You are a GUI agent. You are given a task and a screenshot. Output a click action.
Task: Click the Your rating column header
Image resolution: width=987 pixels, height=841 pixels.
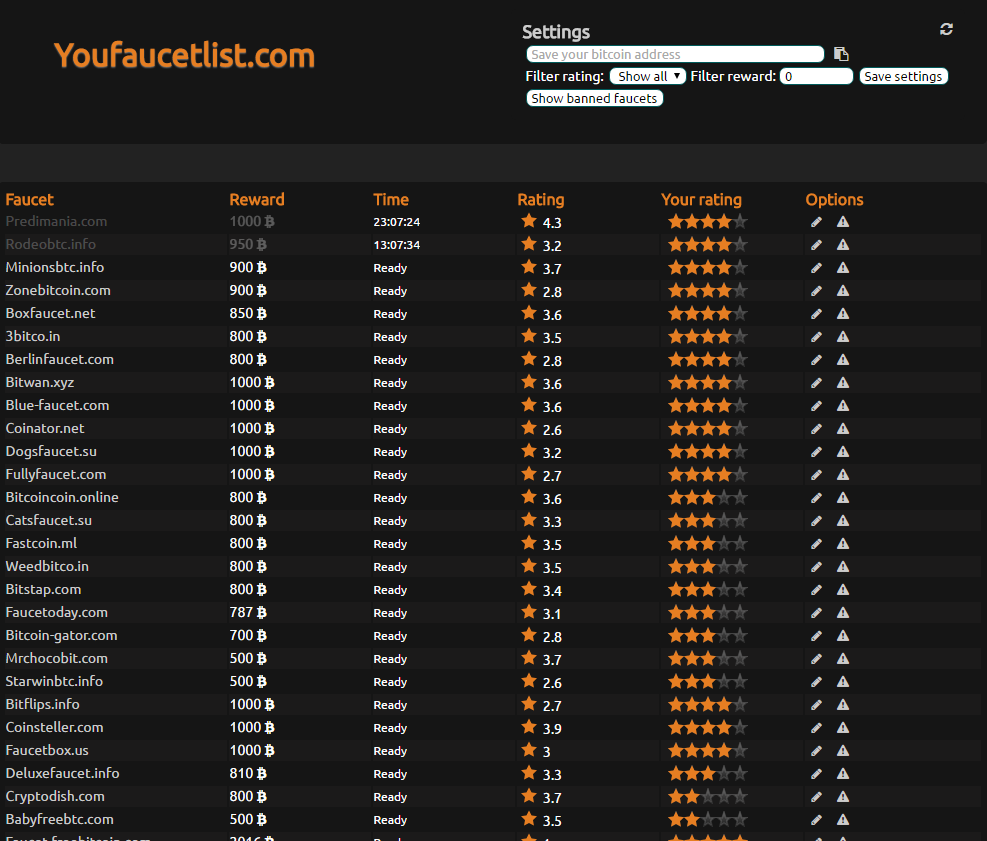pyautogui.click(x=701, y=200)
